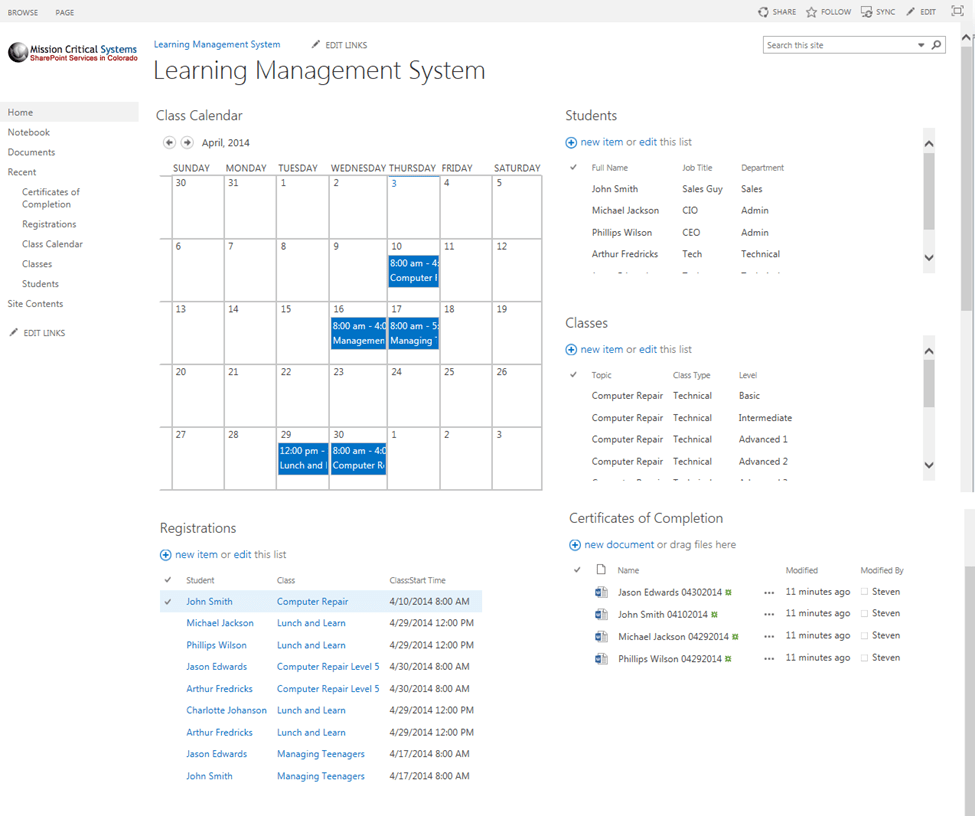The height and width of the screenshot is (816, 975).
Task: Open the ellipsis menu for Phillips Wilson 04292014
Action: 768,657
